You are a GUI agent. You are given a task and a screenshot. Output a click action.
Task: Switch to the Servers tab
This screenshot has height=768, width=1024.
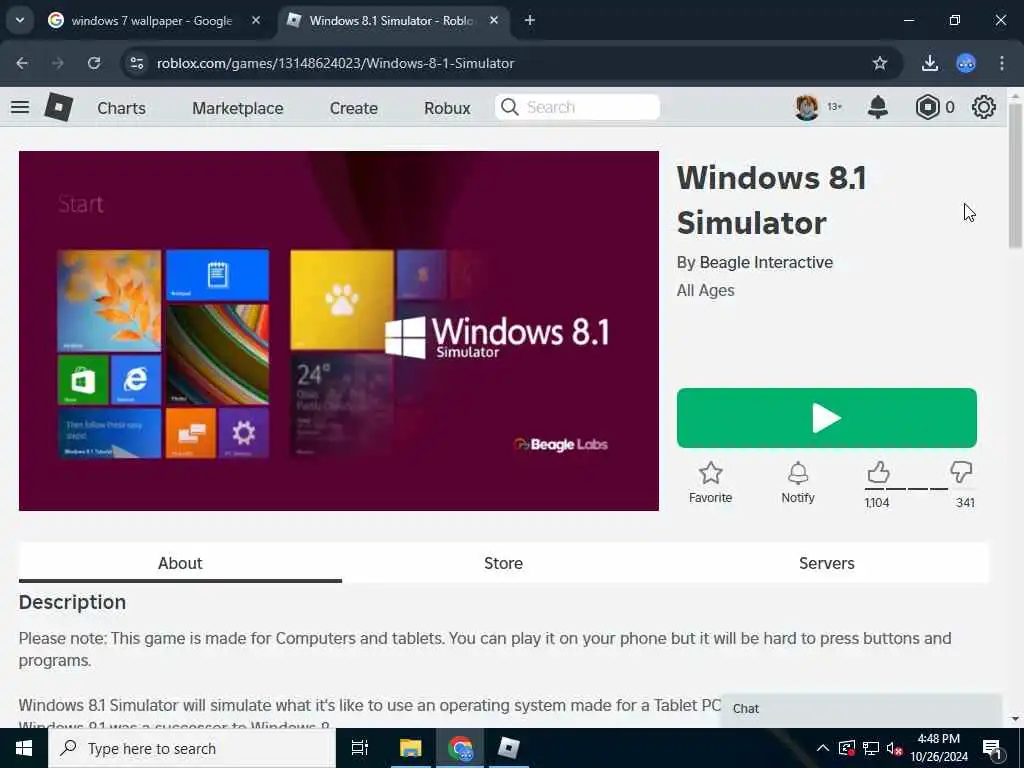pyautogui.click(x=827, y=563)
